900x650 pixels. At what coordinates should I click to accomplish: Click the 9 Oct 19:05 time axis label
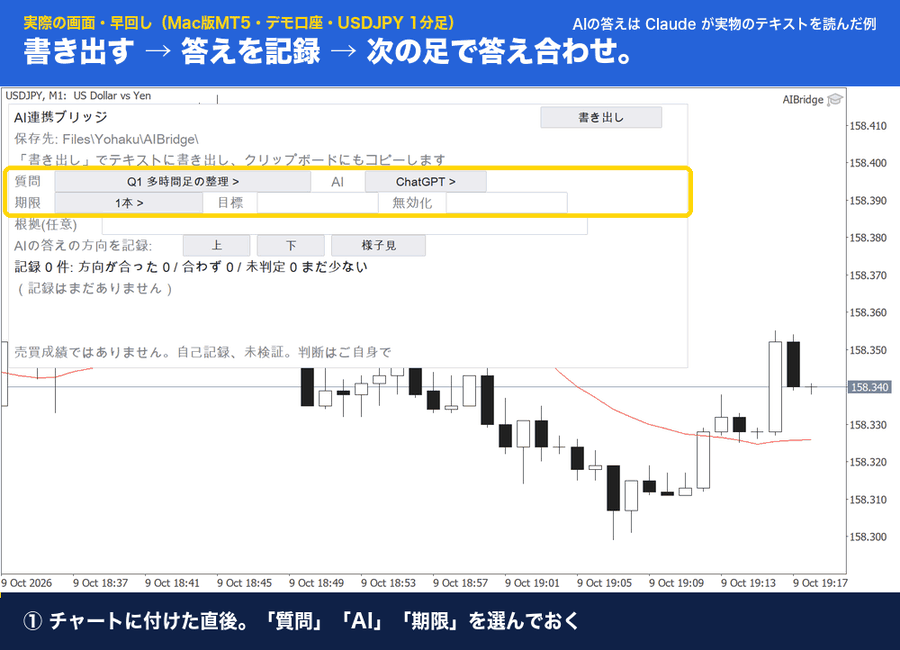[x=604, y=583]
